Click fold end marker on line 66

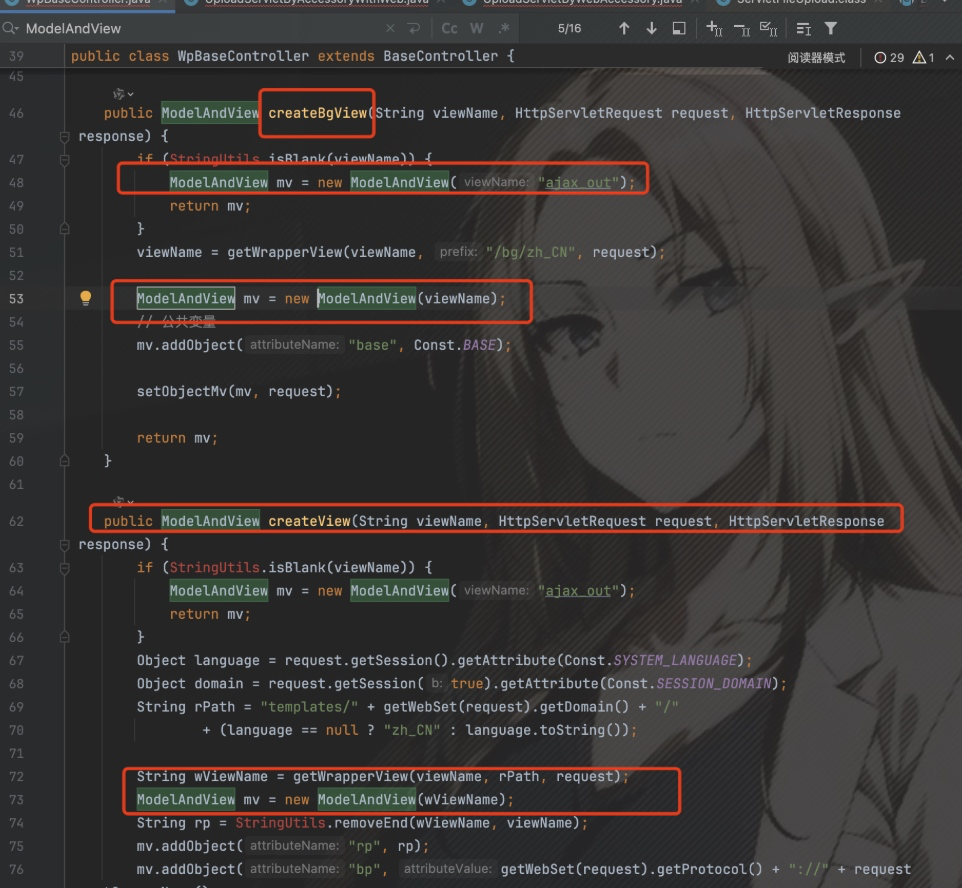(64, 637)
